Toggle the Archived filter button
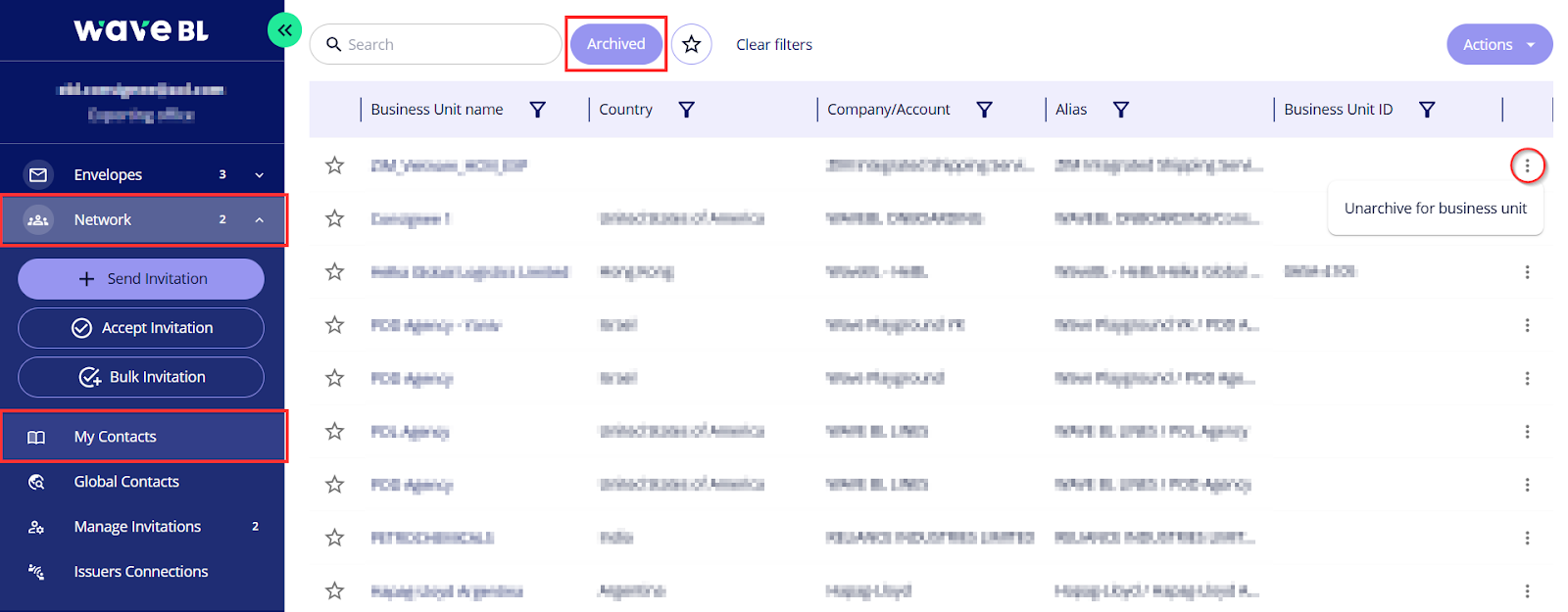Screen dimensions: 1568x612 (616, 44)
